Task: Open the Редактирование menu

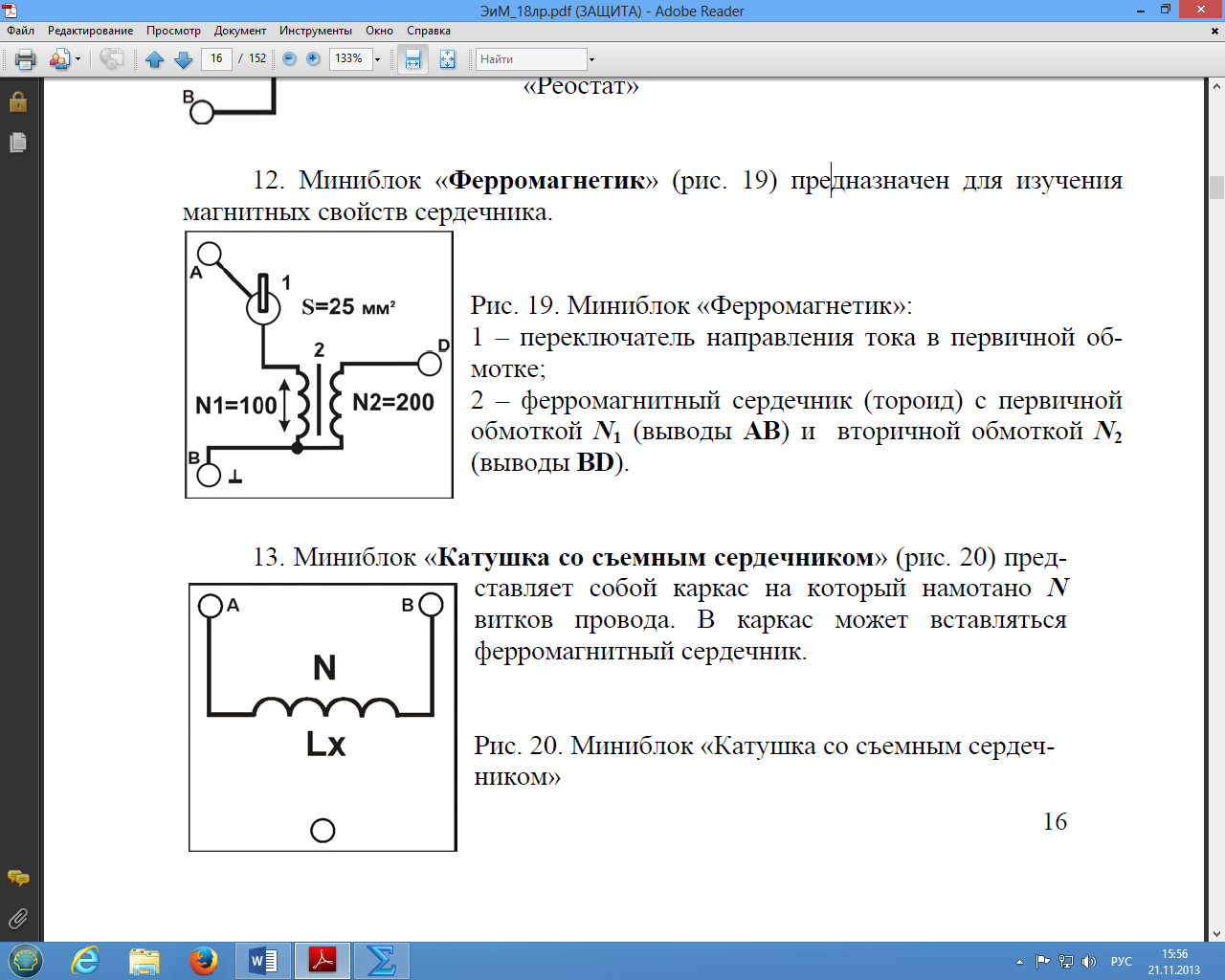Action: [x=91, y=31]
